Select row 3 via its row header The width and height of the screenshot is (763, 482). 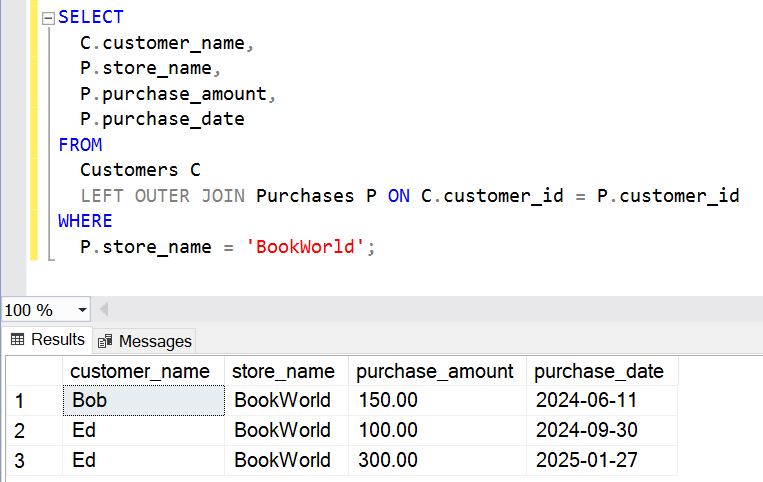tap(32, 460)
